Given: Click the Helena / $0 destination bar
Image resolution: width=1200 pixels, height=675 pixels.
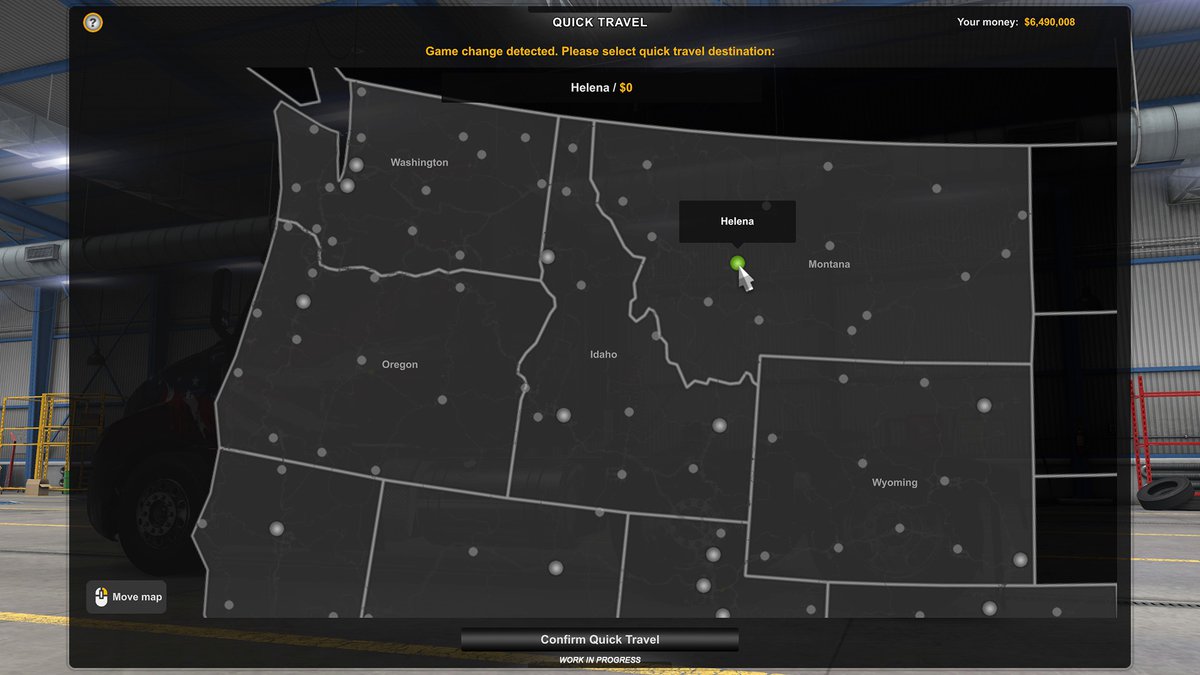Looking at the screenshot, I should pos(601,88).
